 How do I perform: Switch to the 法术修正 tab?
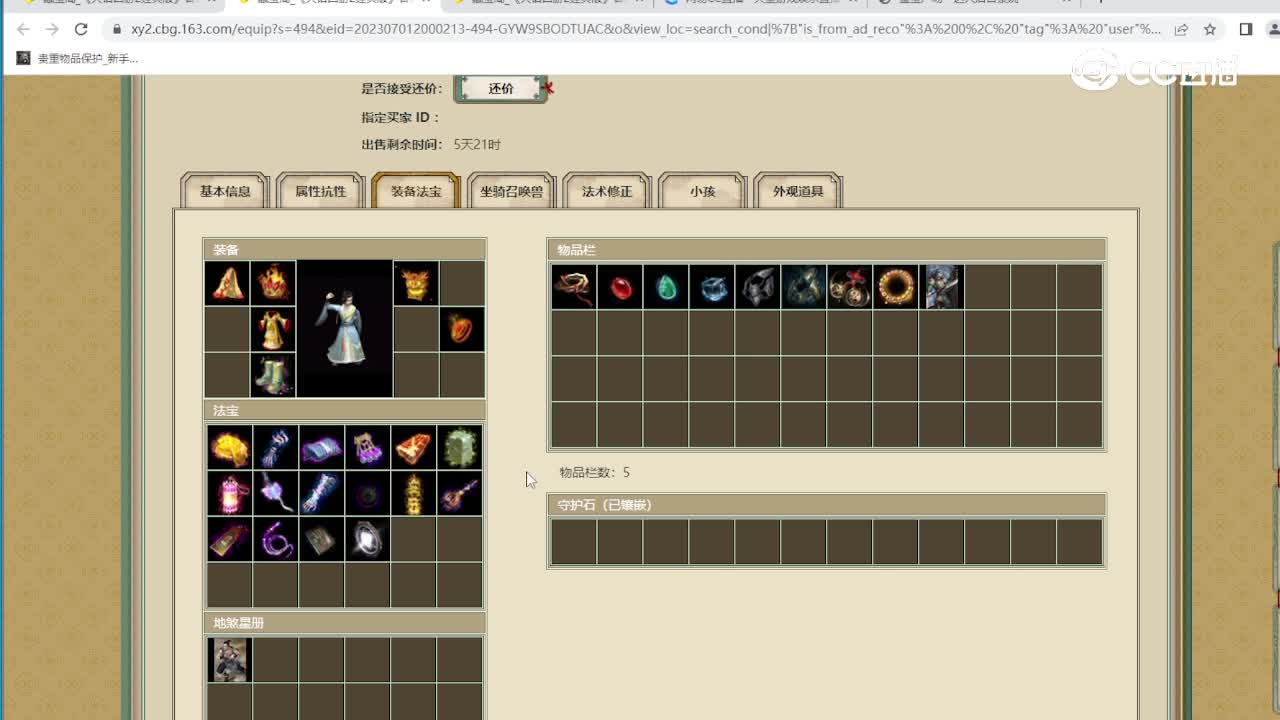tap(607, 191)
